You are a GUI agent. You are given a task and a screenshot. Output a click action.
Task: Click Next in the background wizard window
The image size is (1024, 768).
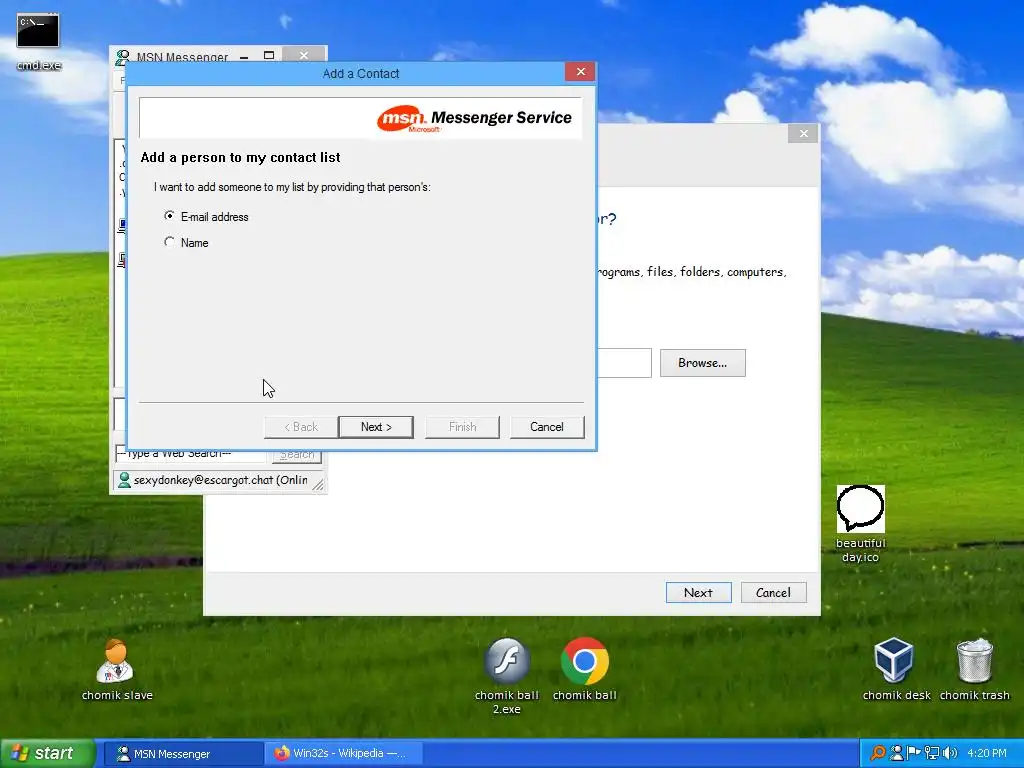[x=698, y=592]
